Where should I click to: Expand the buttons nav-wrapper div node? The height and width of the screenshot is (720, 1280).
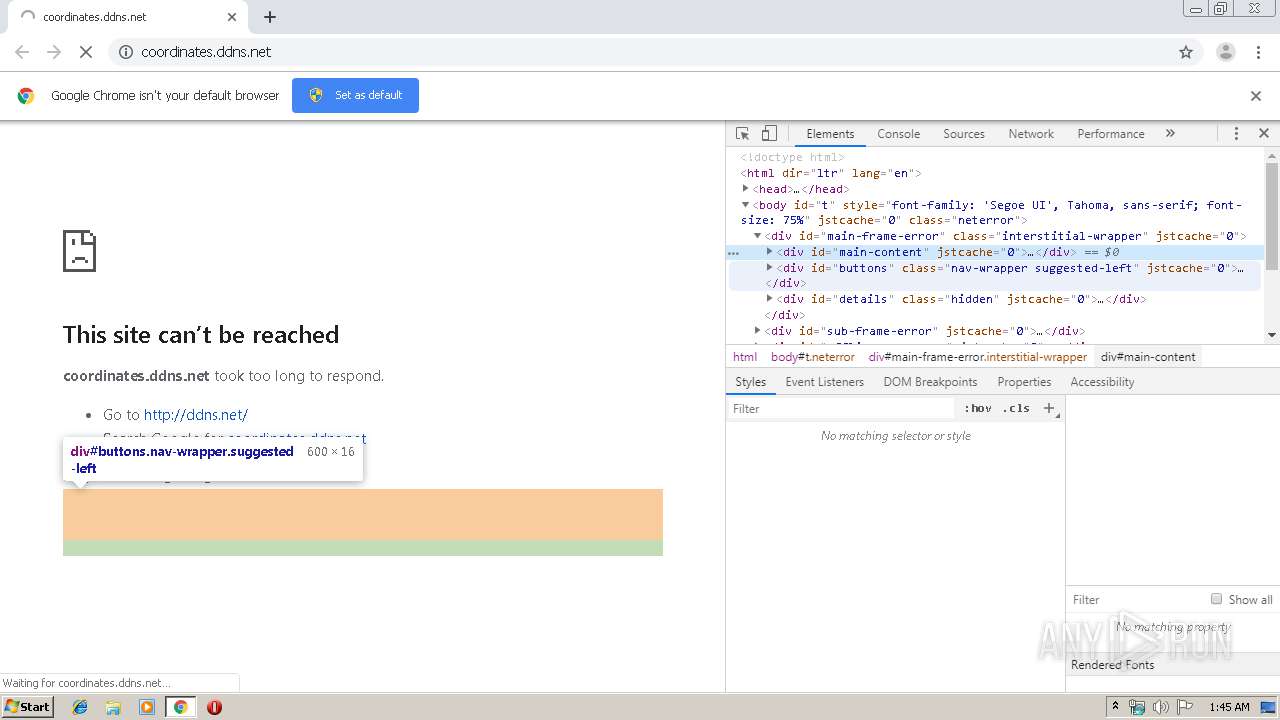click(x=770, y=267)
